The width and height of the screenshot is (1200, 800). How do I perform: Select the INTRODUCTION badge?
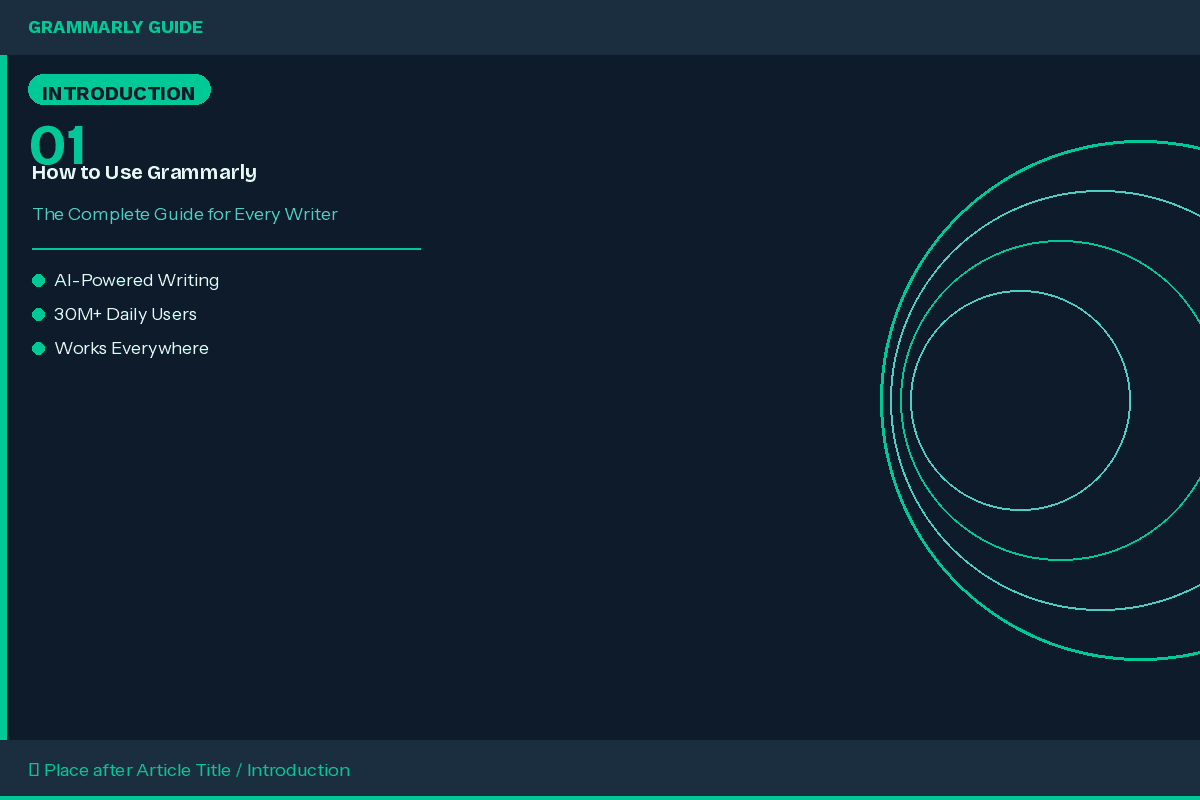coord(119,90)
